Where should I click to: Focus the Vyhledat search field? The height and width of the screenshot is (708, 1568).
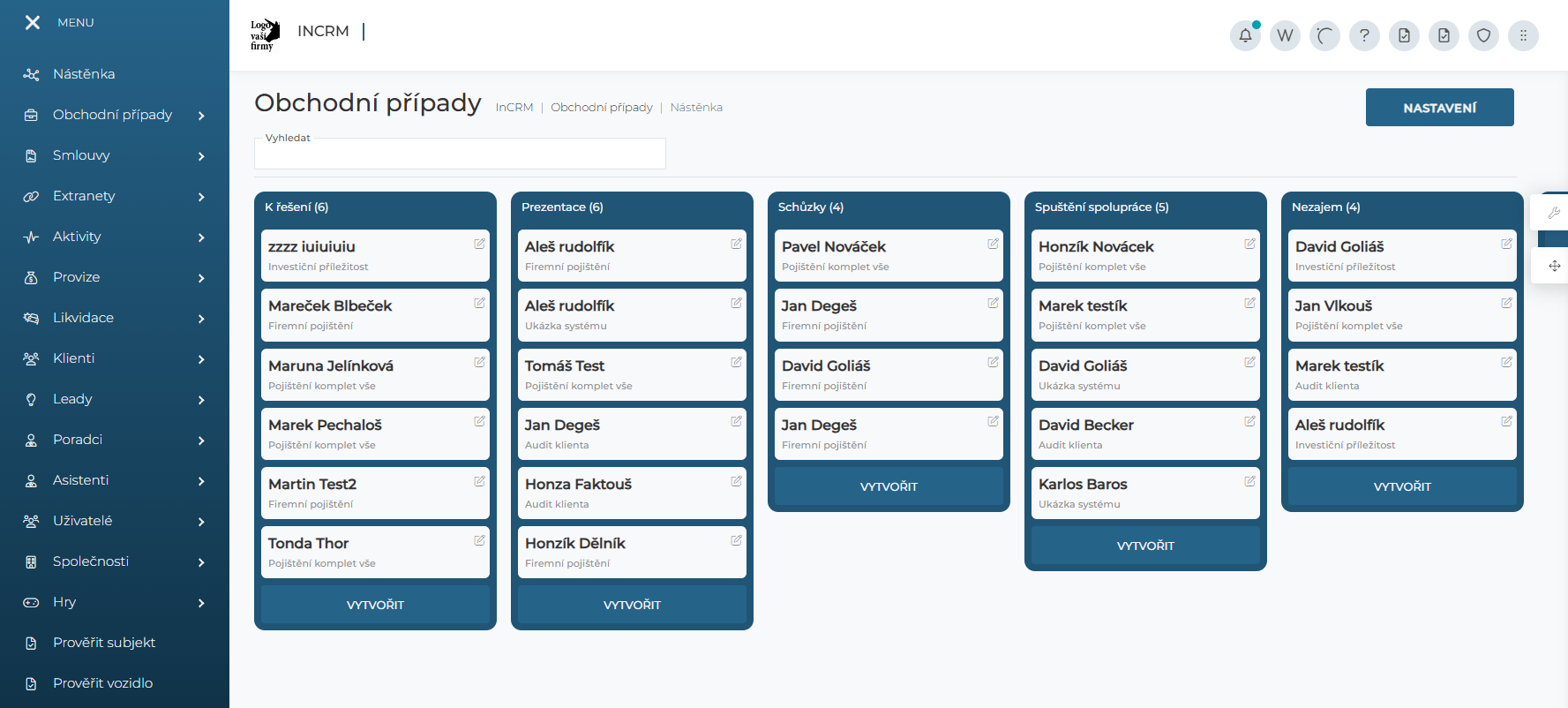tap(460, 154)
